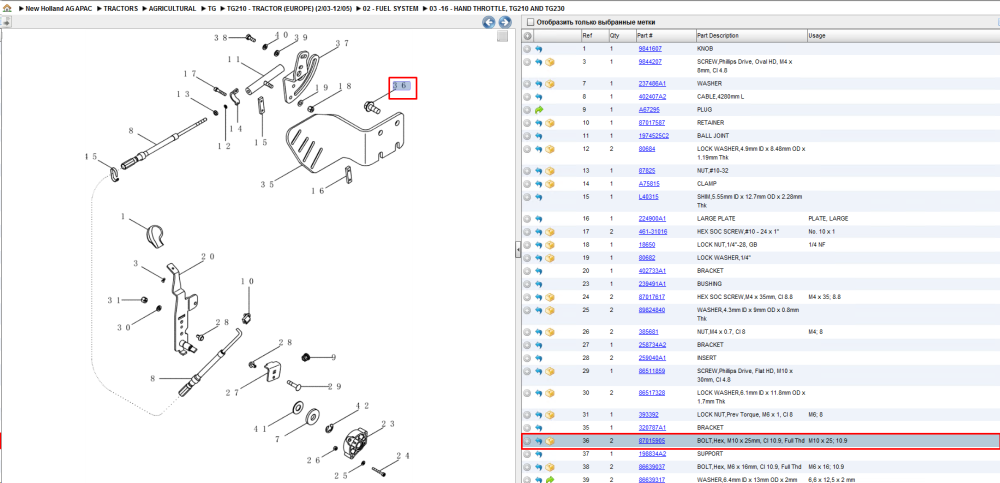Select callout 36 in the diagram
The width and height of the screenshot is (1000, 483).
click(x=400, y=85)
